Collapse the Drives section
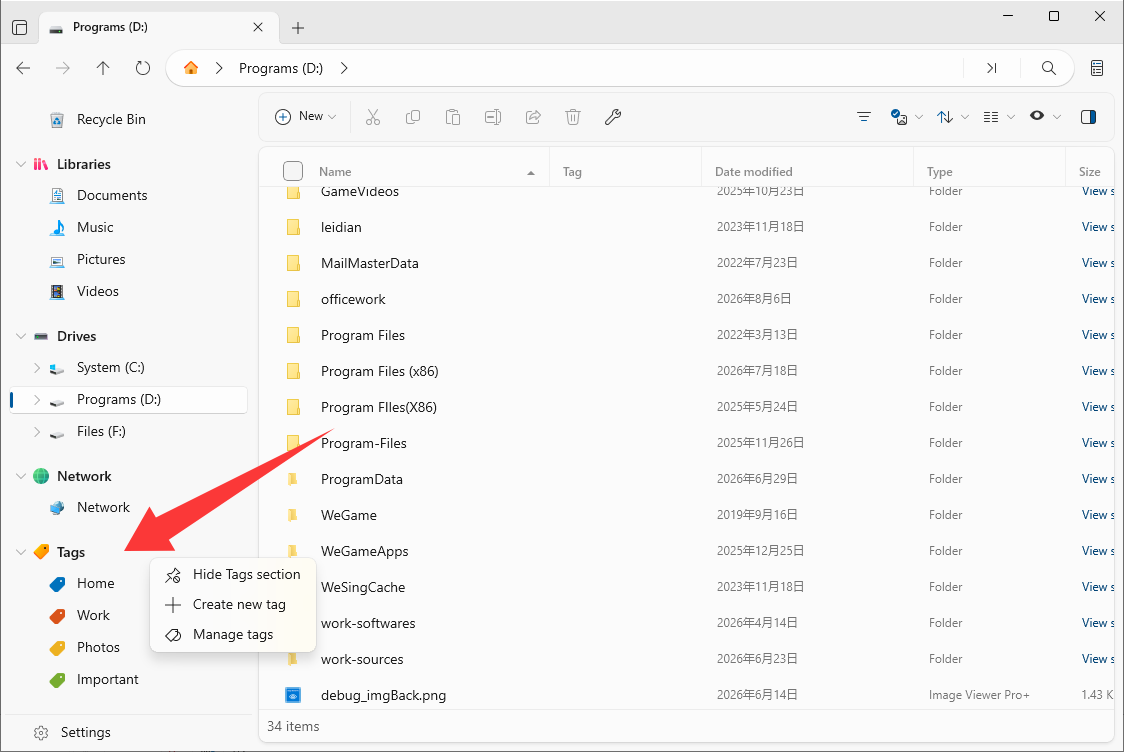The image size is (1124, 752). (x=21, y=336)
